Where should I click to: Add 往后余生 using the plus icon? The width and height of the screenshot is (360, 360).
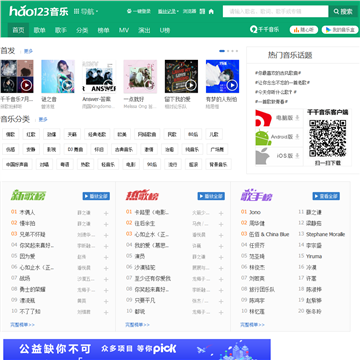click(221, 224)
